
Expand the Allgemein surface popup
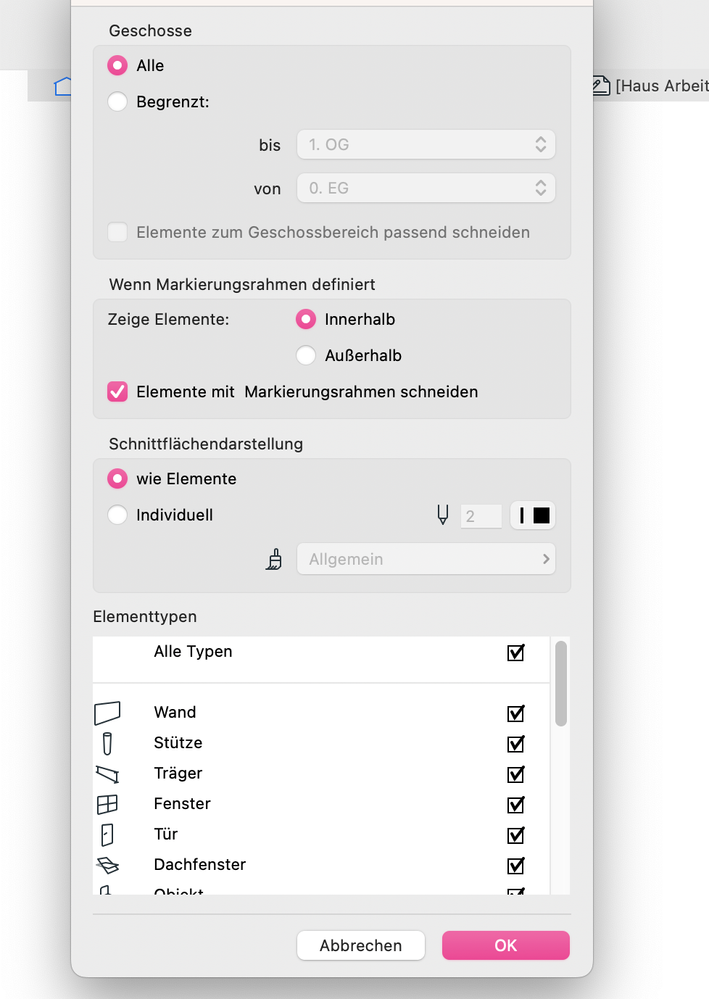[x=426, y=559]
